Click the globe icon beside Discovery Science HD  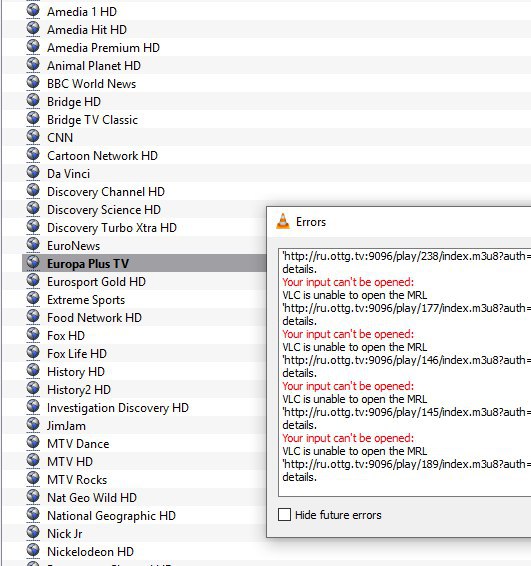coord(33,209)
